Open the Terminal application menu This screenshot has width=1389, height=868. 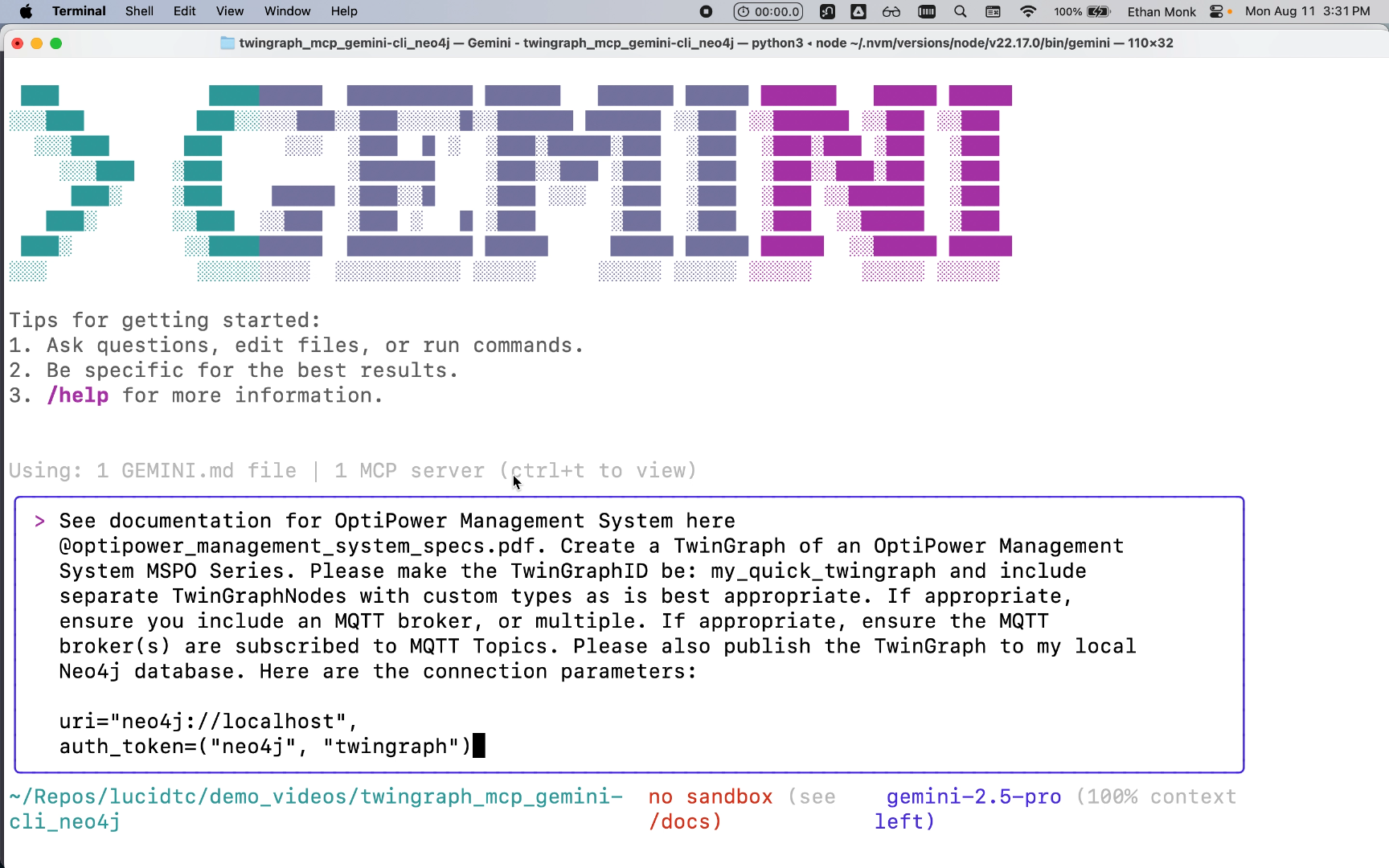coord(79,11)
